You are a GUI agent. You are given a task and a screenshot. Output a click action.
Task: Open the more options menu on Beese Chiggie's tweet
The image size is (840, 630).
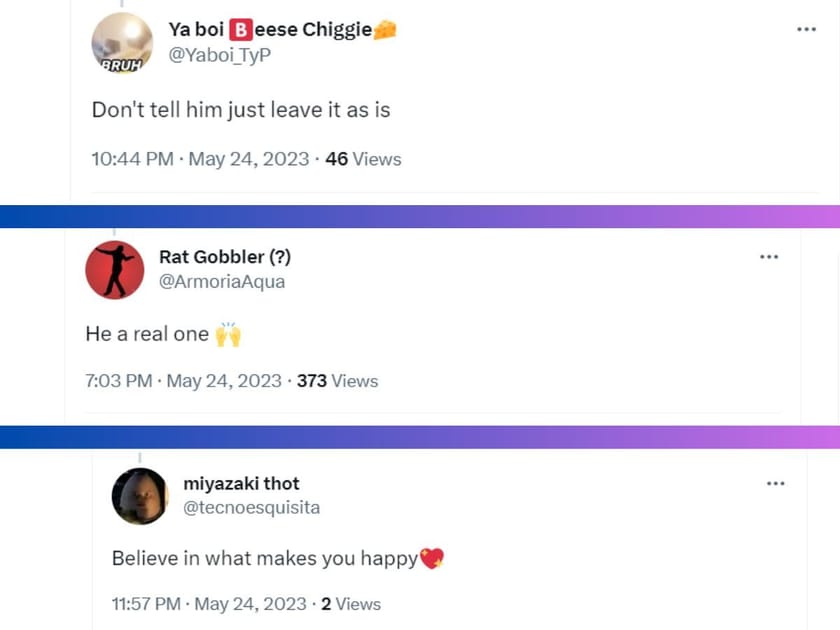807,29
